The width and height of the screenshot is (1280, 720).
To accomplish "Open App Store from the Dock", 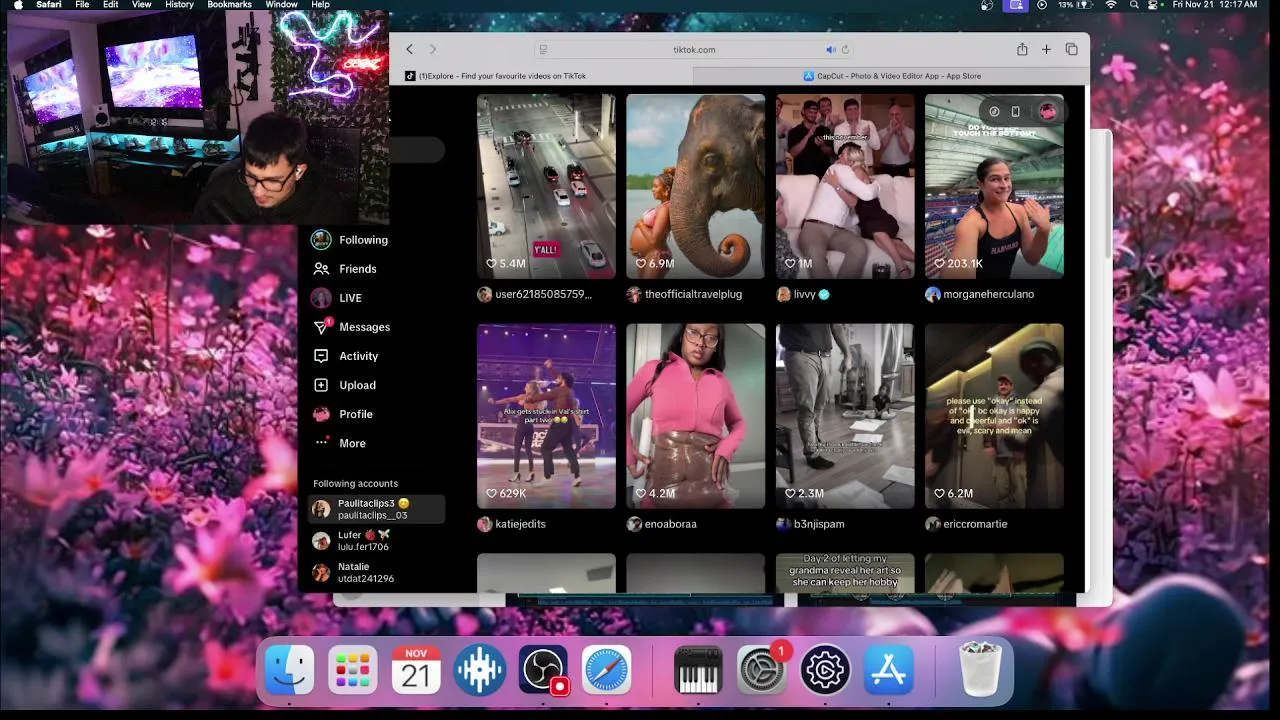I will click(889, 669).
